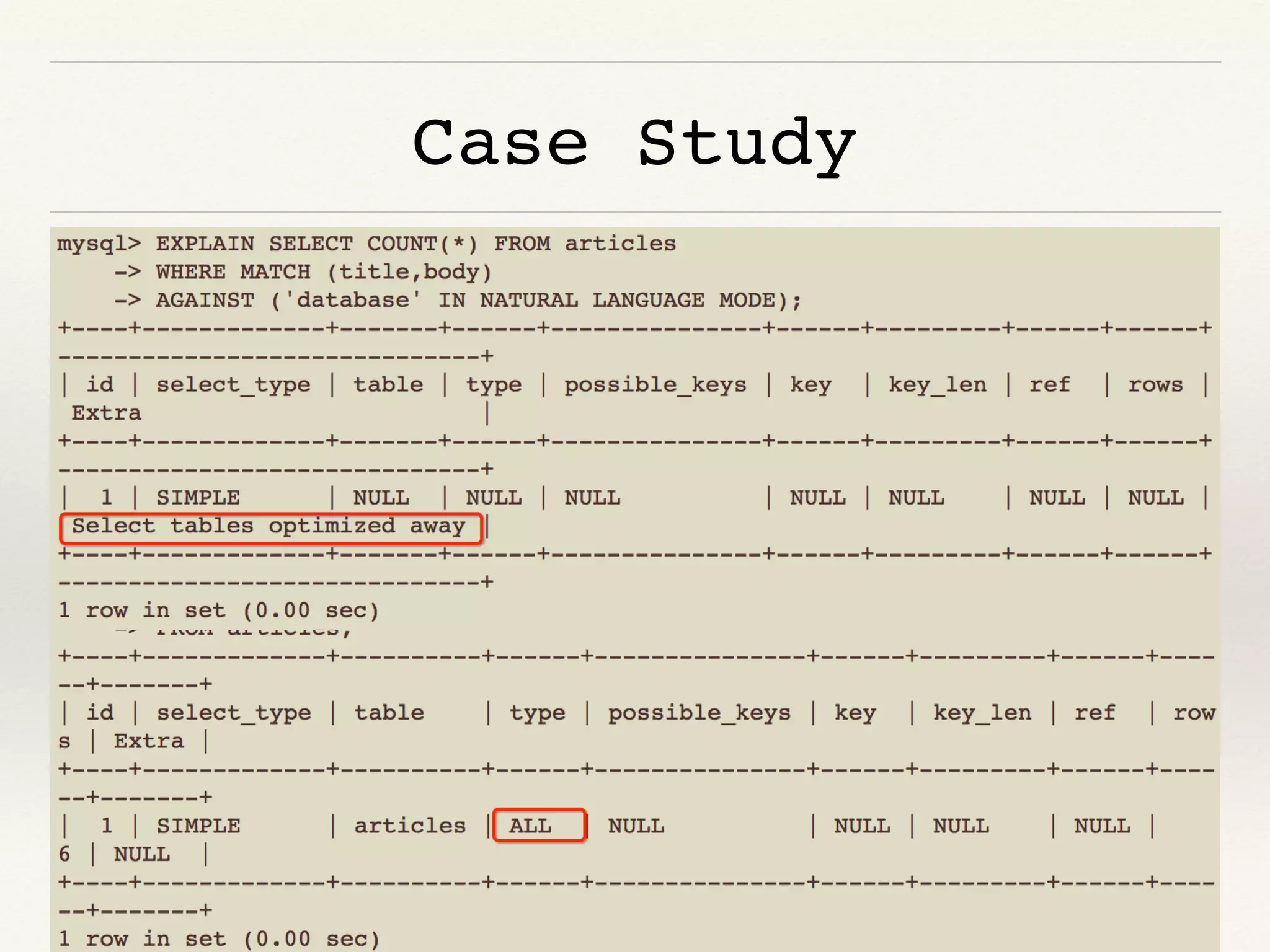Click the "articles" table cell beside ALL
The height and width of the screenshot is (952, 1270).
pos(410,826)
